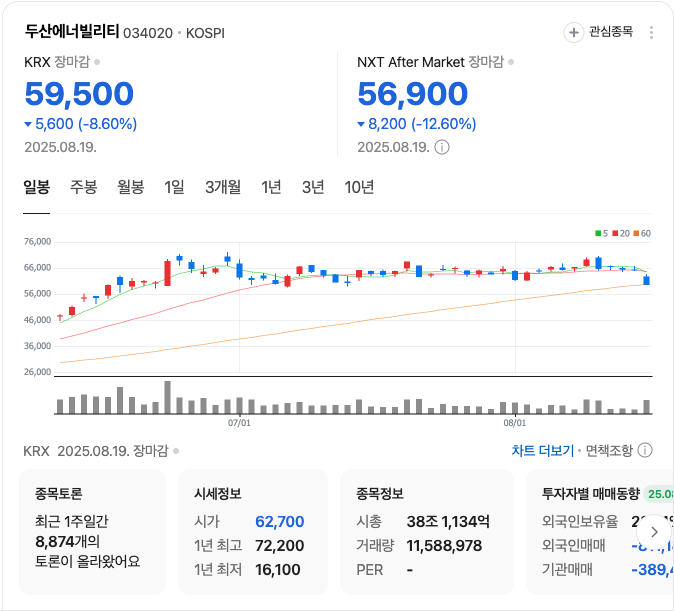This screenshot has width=674, height=611.
Task: Click the stock code 034020
Action: pyautogui.click(x=148, y=33)
